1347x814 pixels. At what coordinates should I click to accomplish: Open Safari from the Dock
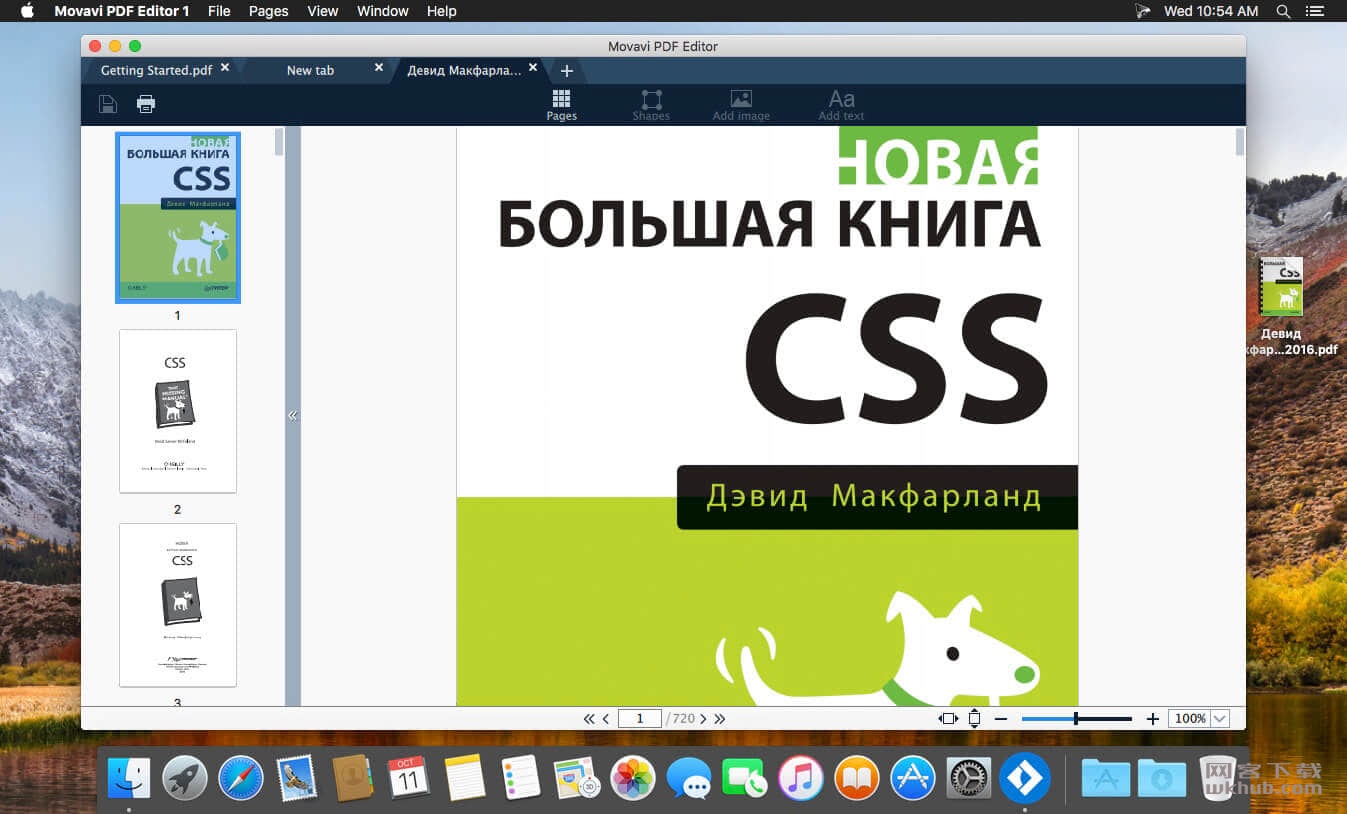pos(241,778)
